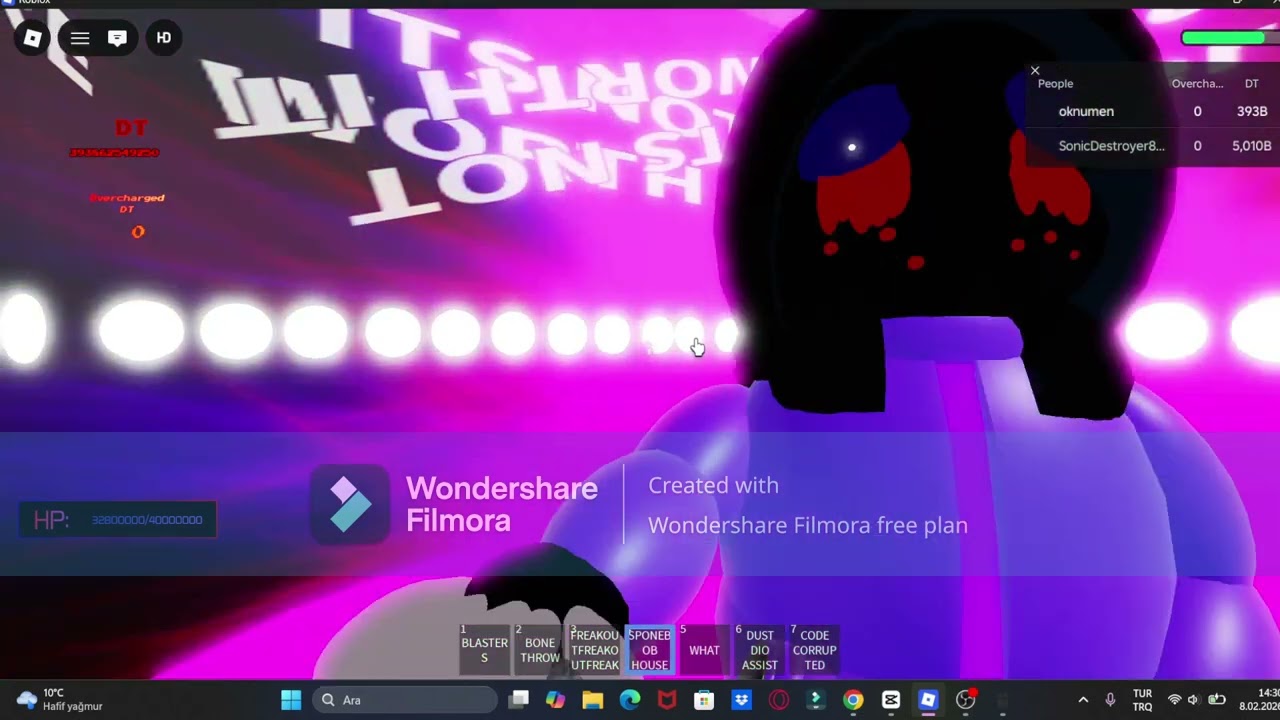
Task: Open volume control in the system tray
Action: click(x=1194, y=700)
